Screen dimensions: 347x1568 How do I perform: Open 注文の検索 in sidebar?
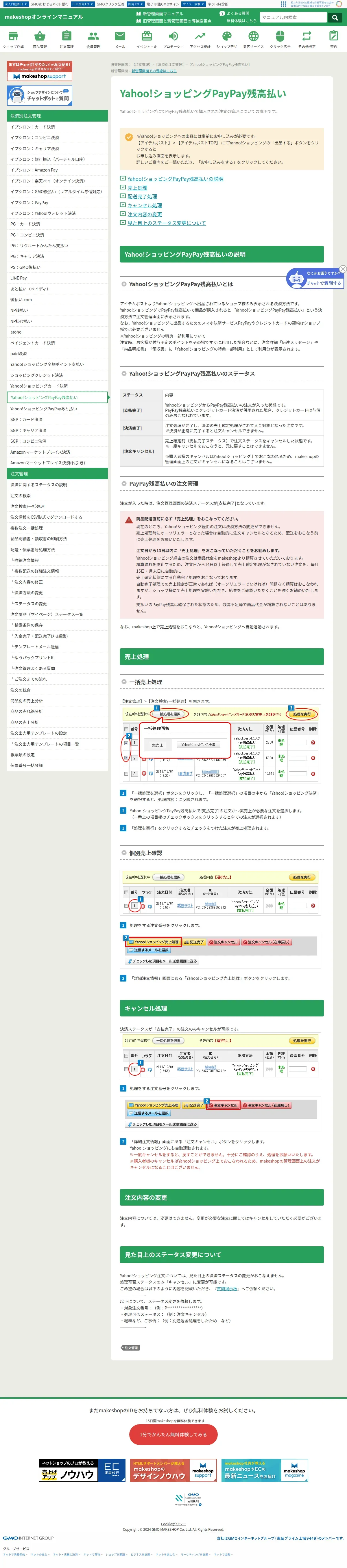click(57, 496)
